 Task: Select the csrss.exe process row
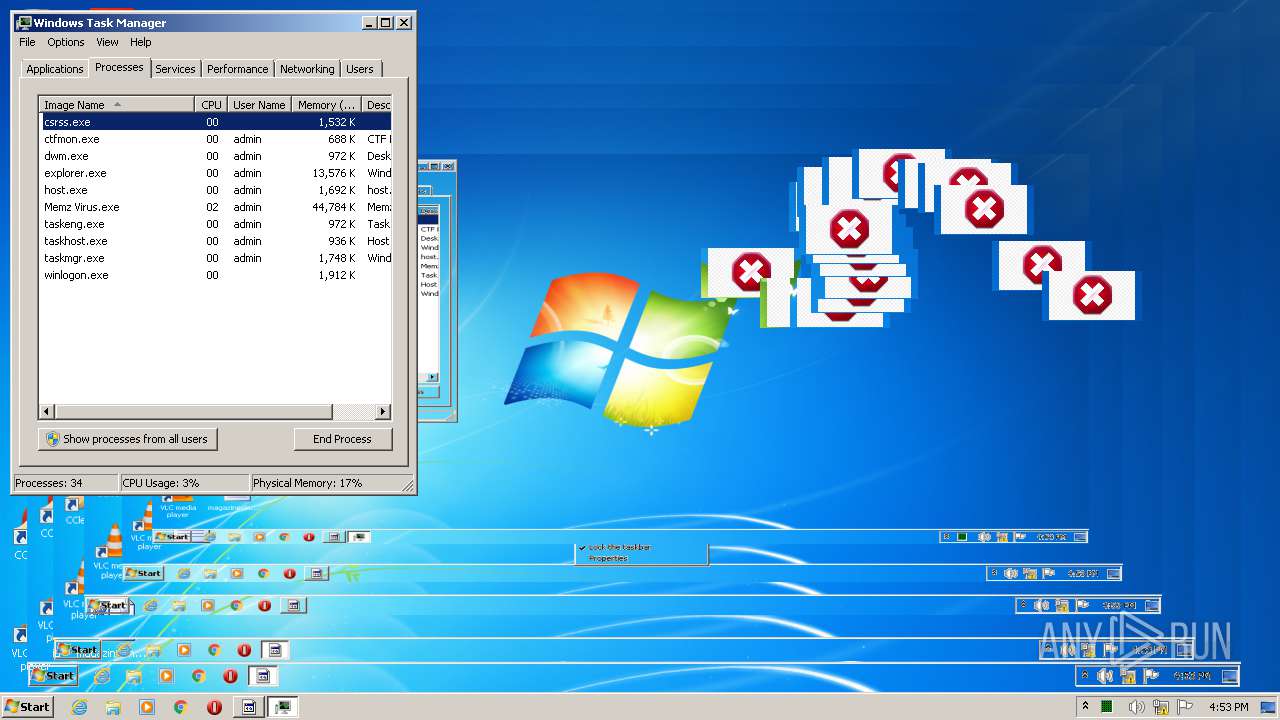click(x=215, y=122)
